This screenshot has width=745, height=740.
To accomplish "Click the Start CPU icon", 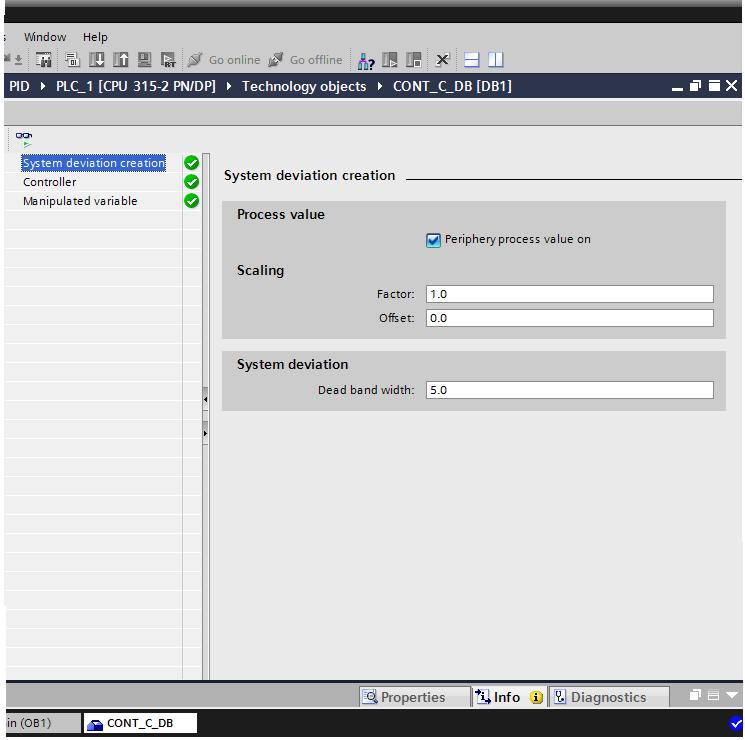I will [x=390, y=60].
